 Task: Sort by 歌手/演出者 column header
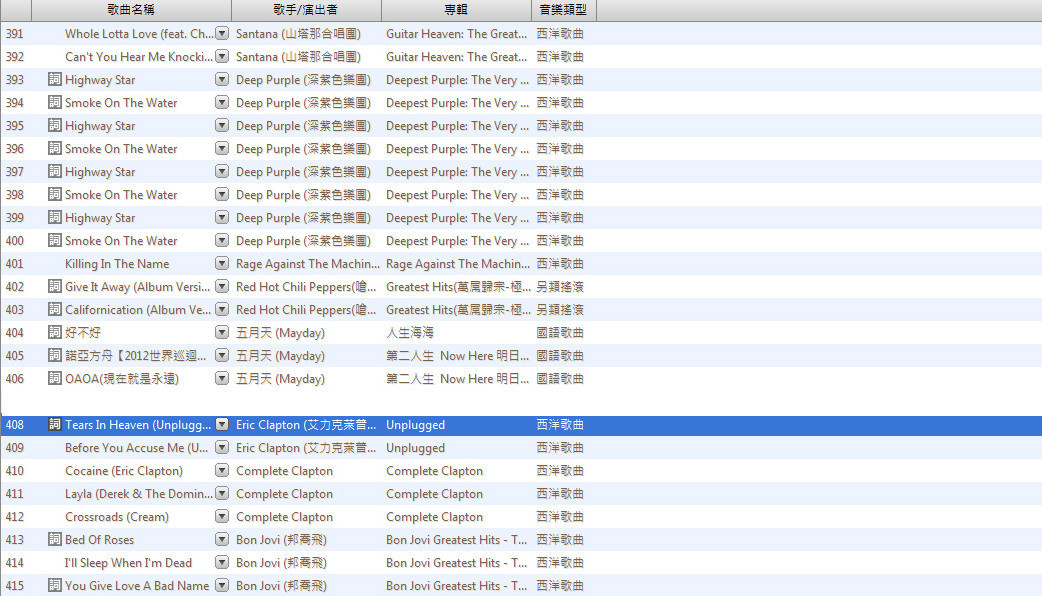[306, 10]
